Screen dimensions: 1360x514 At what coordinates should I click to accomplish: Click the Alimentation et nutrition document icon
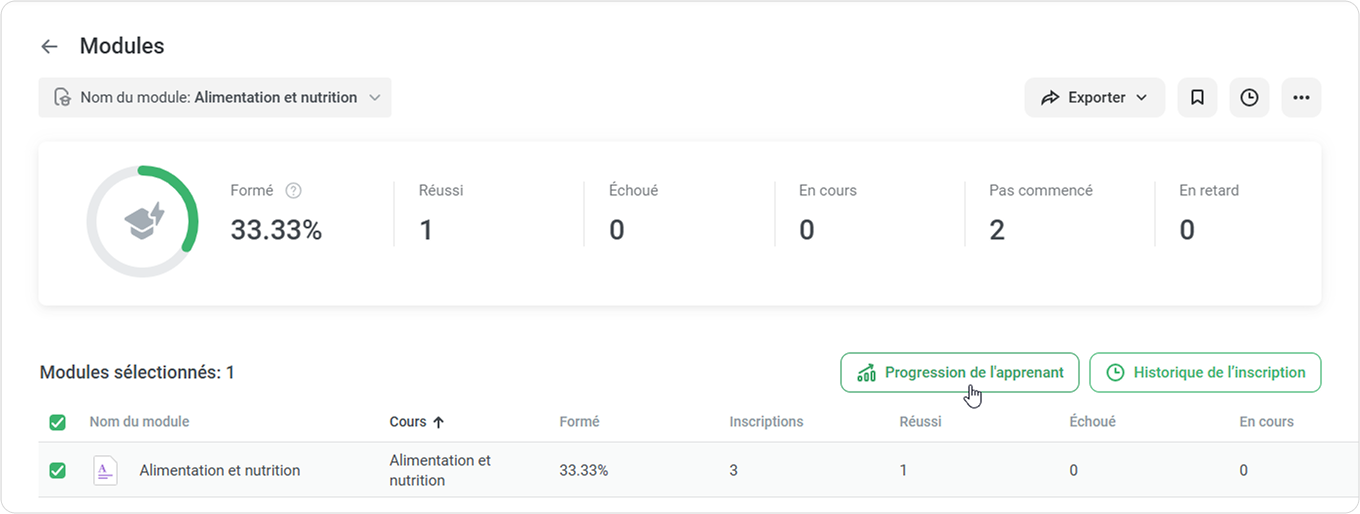(x=105, y=470)
